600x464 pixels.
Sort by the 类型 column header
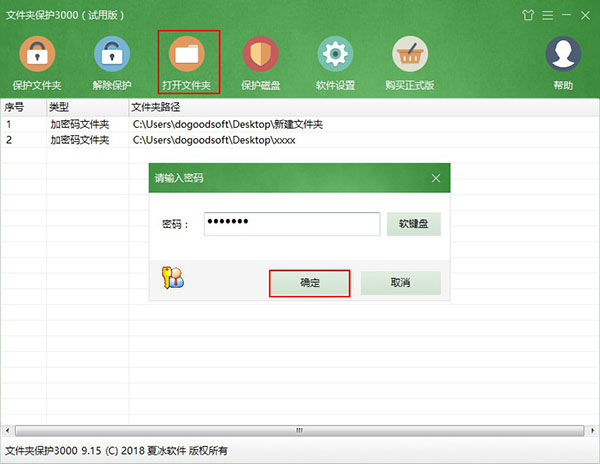point(87,107)
